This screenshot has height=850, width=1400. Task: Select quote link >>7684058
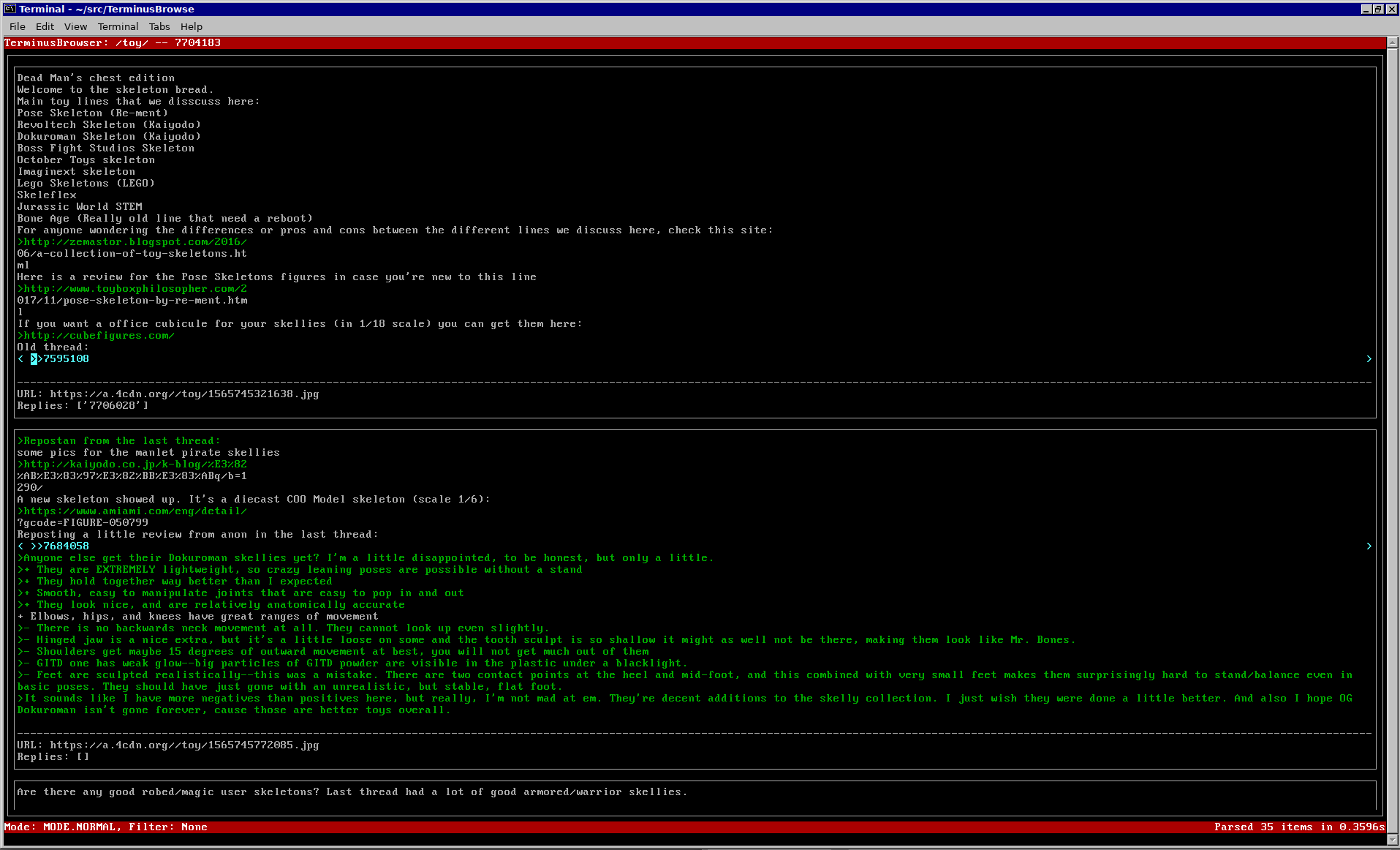60,546
